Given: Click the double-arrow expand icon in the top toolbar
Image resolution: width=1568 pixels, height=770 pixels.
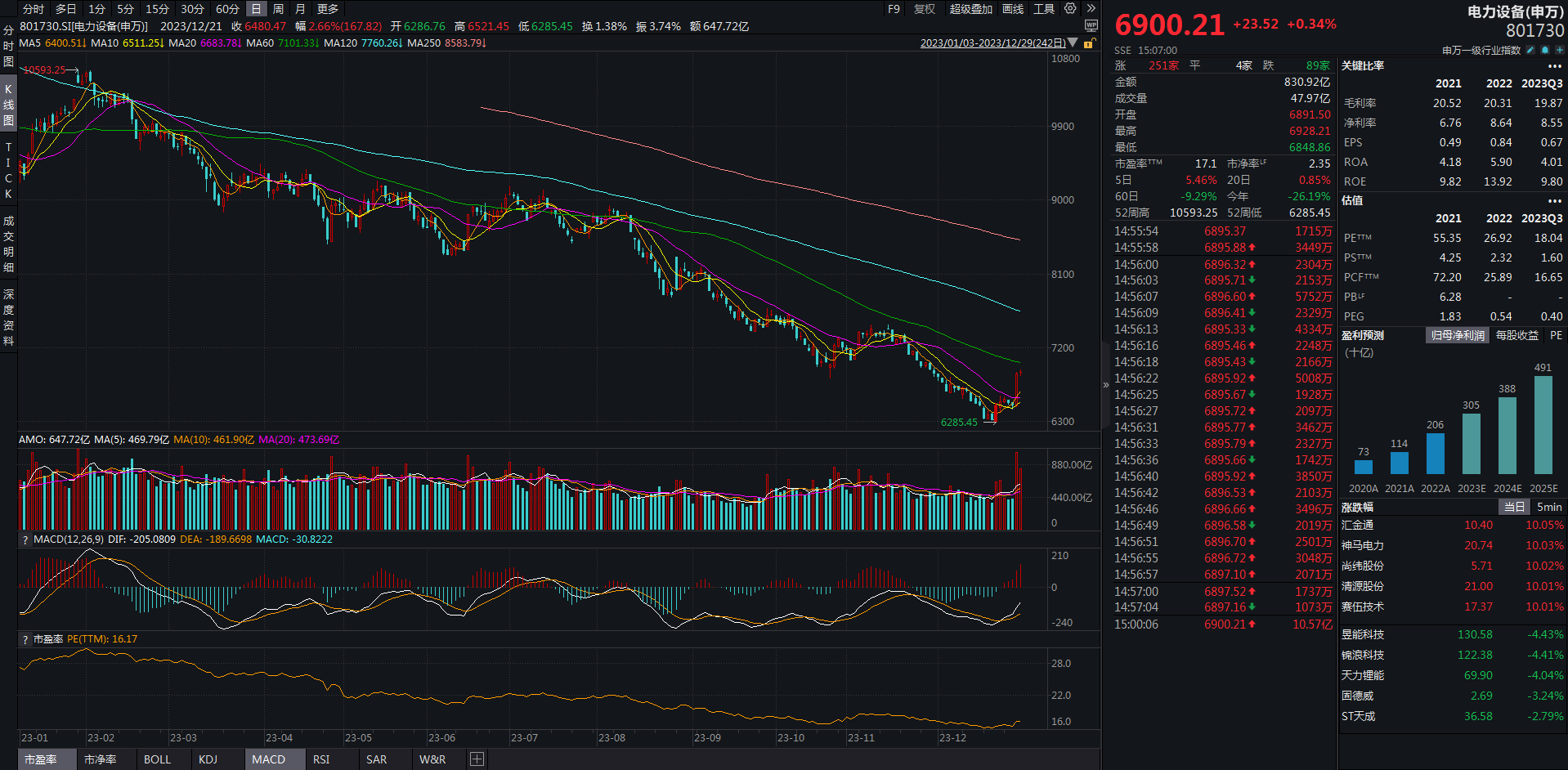Looking at the screenshot, I should click(1091, 9).
